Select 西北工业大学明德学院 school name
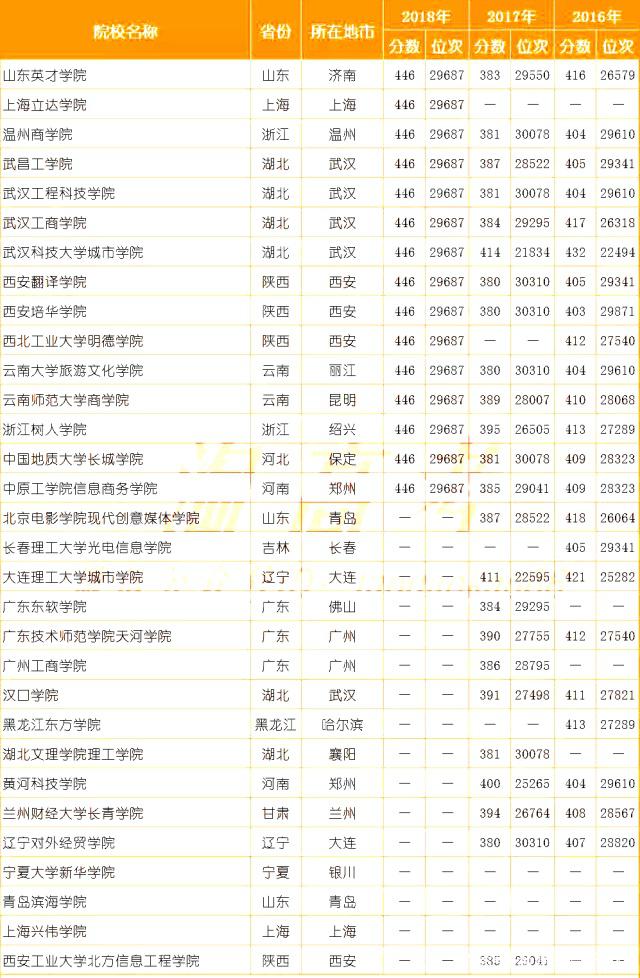This screenshot has height=978, width=640. (x=73, y=341)
